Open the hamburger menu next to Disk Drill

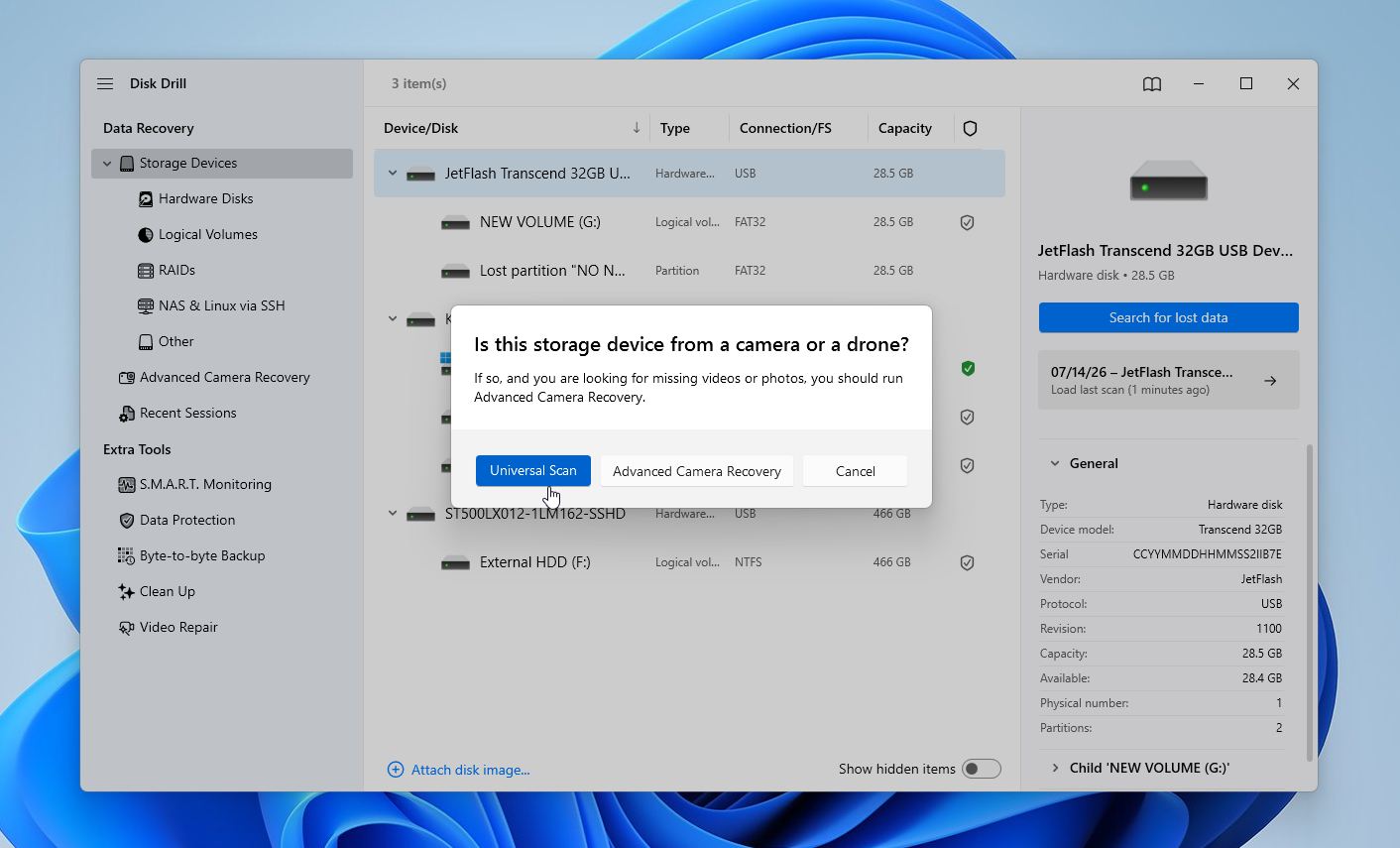(x=105, y=83)
